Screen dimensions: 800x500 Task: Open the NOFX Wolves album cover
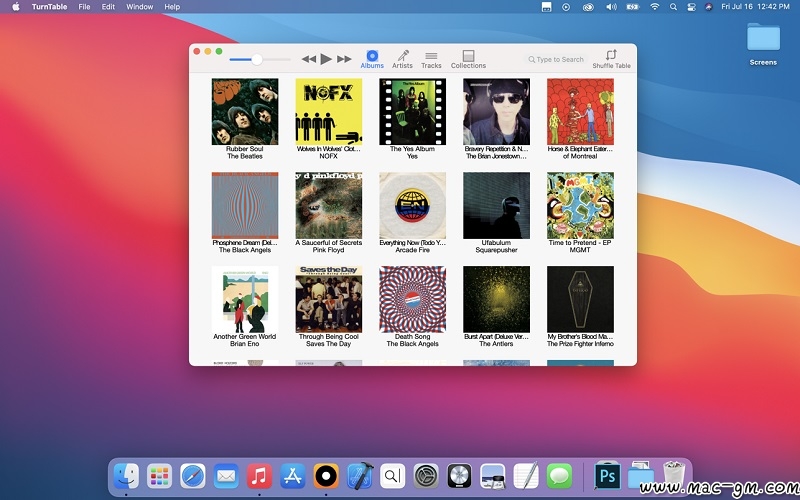tap(329, 111)
